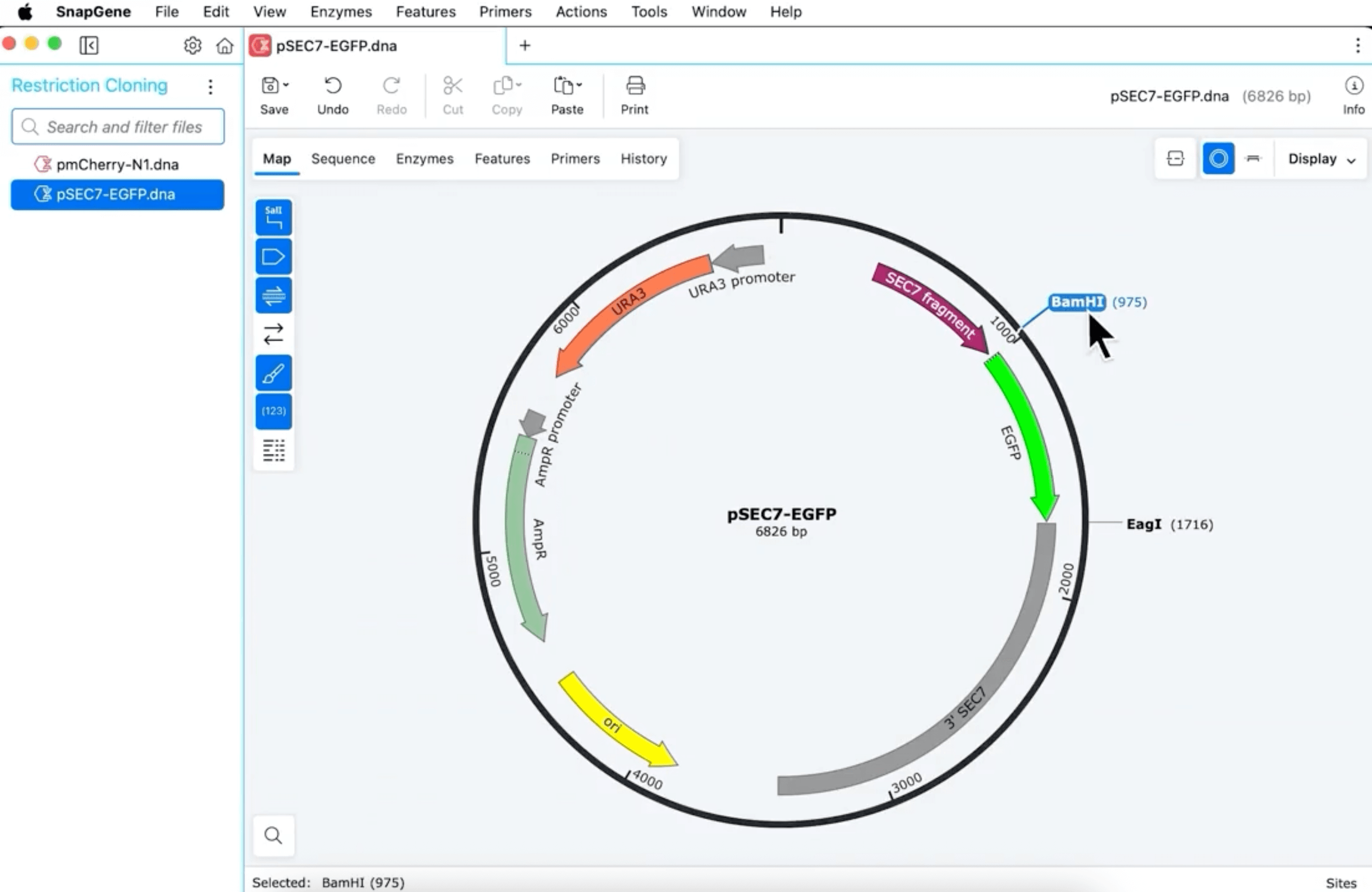Switch to the Sequence tab

pos(342,159)
